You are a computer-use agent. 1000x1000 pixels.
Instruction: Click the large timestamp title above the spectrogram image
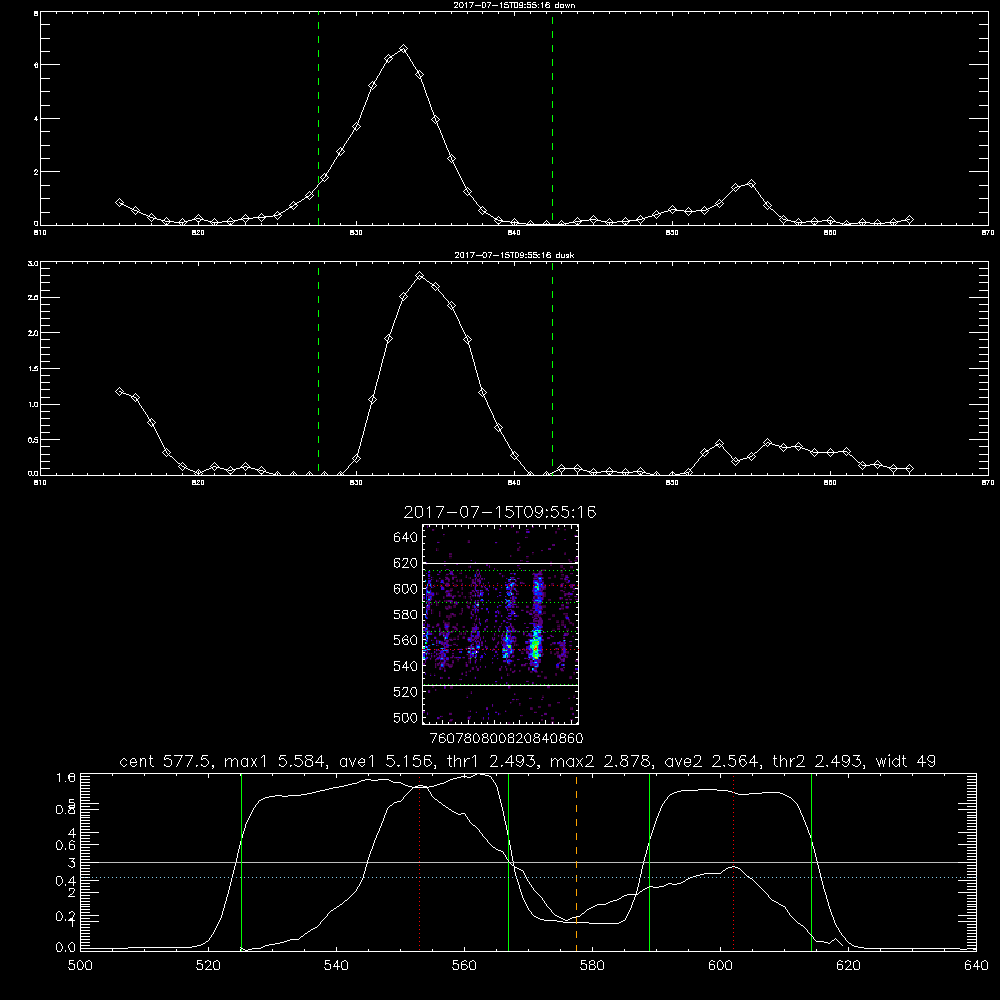pyautogui.click(x=500, y=512)
